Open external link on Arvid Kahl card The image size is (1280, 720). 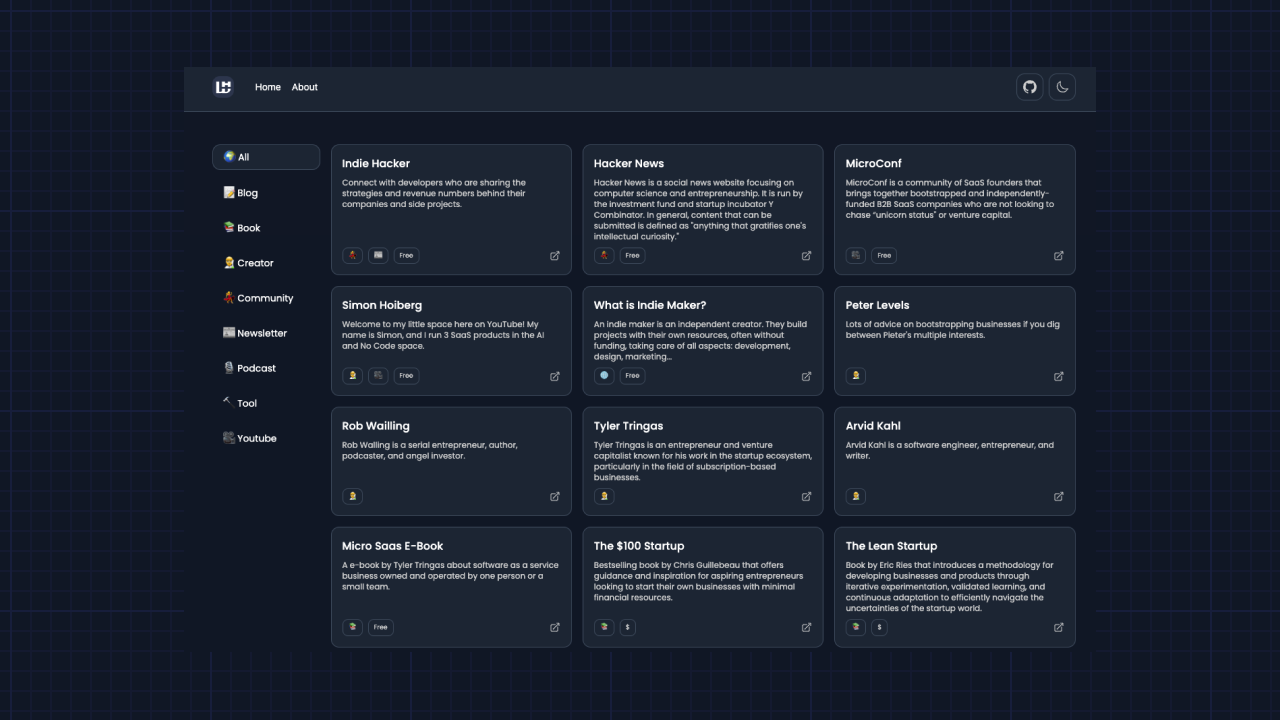tap(1059, 497)
